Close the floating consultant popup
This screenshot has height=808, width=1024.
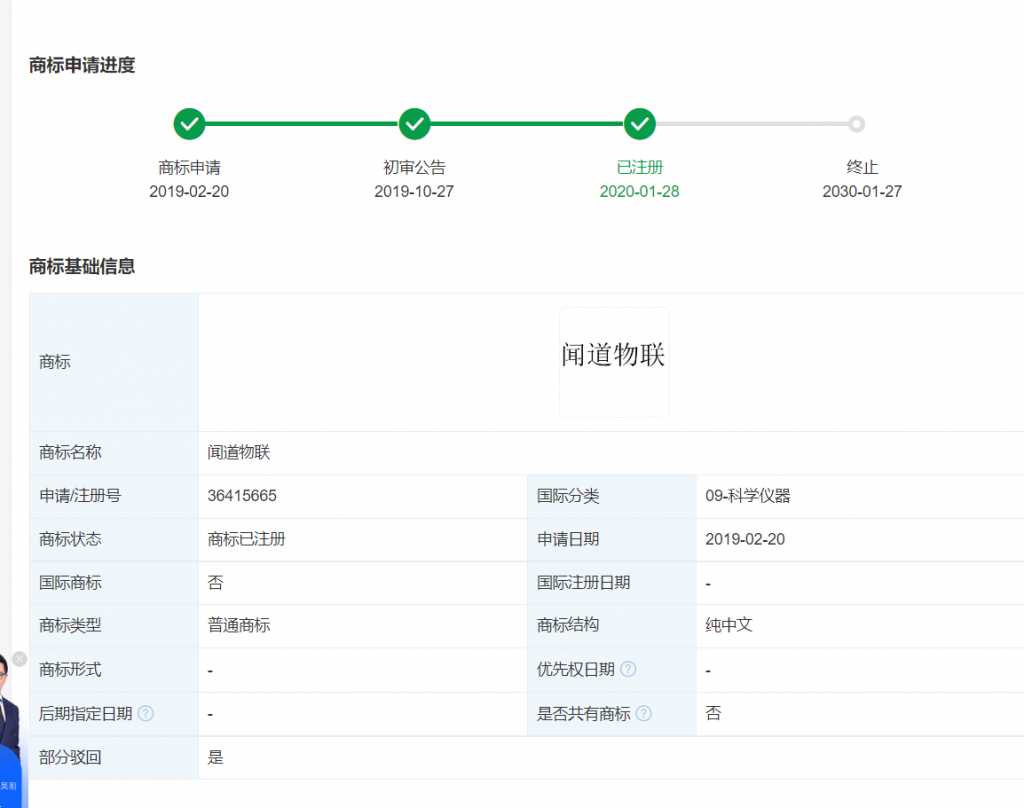(x=19, y=659)
